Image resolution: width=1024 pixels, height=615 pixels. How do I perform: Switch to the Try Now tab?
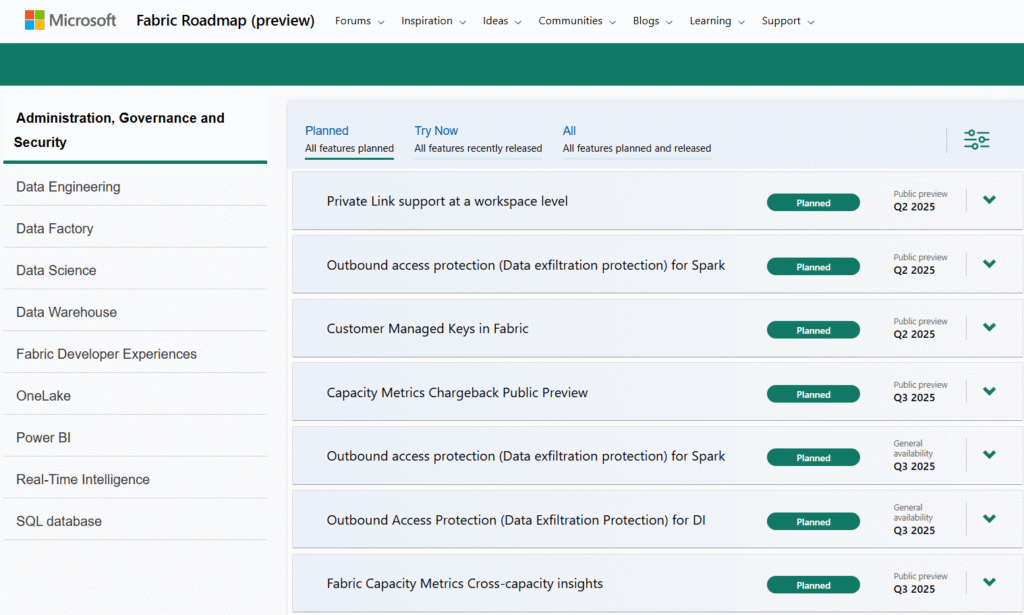point(478,139)
